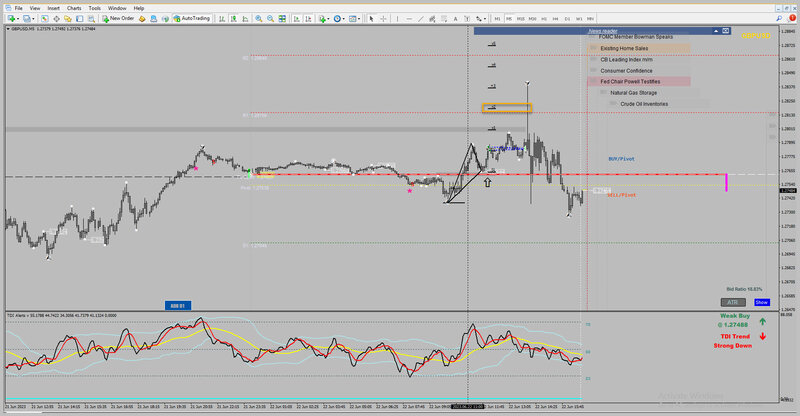Select Fed Chair Powell Testifies news

click(x=639, y=82)
